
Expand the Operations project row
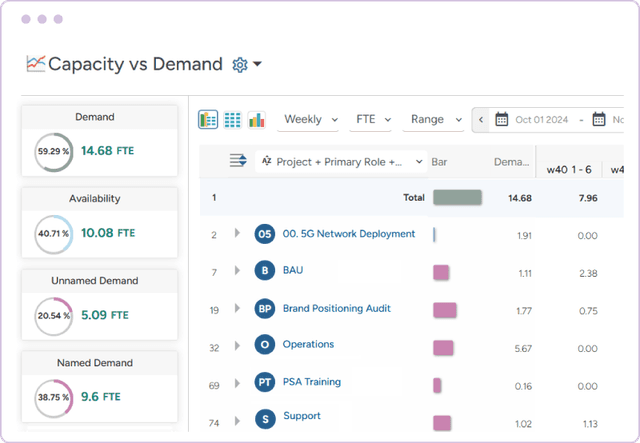[x=238, y=345]
